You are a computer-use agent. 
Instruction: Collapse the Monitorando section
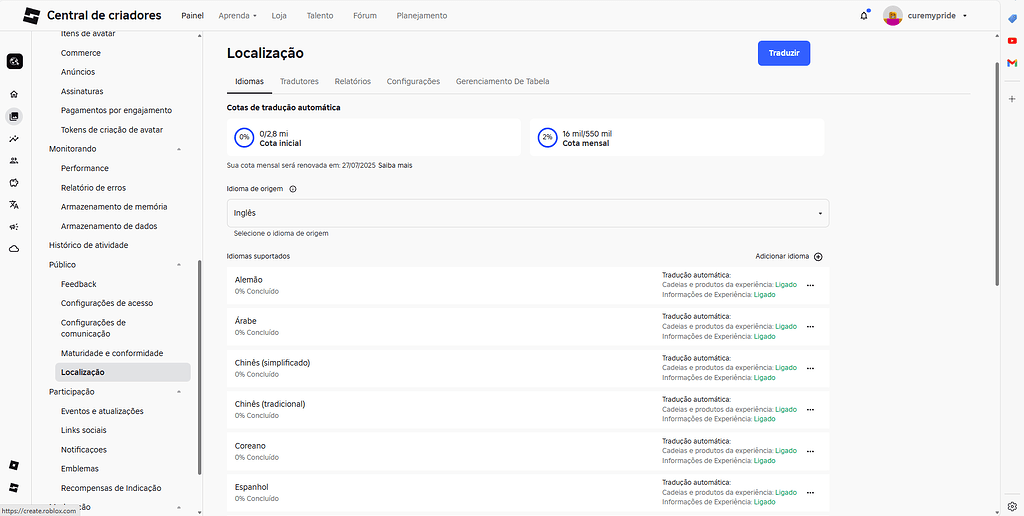click(x=179, y=149)
